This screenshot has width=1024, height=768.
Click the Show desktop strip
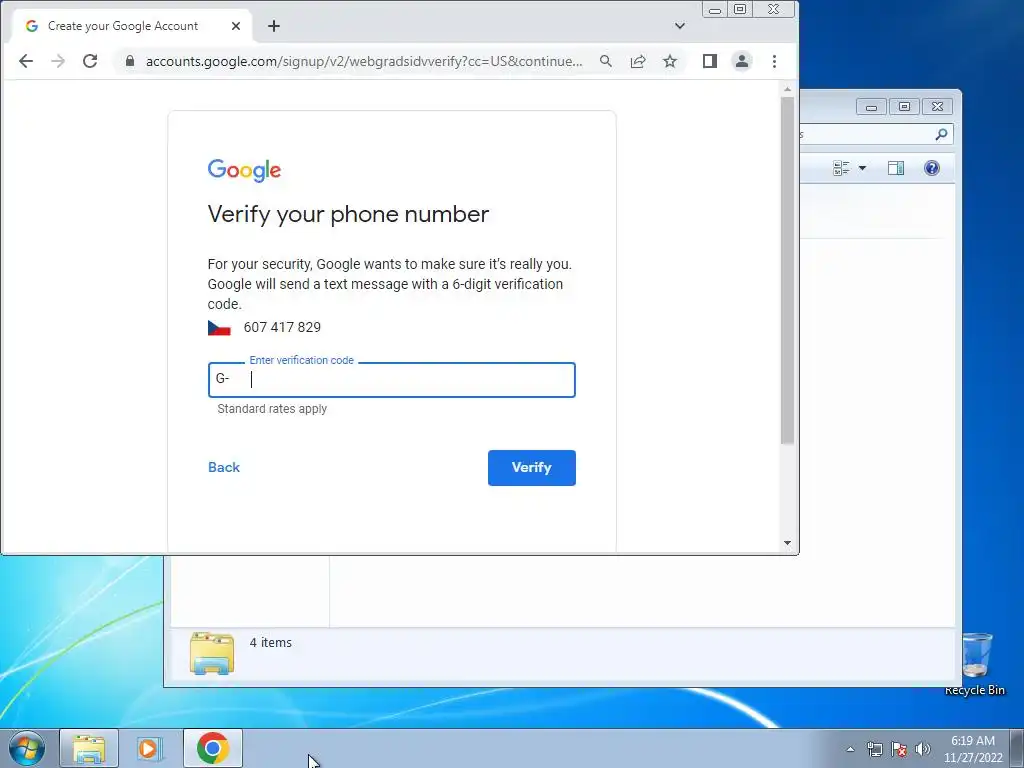[x=1017, y=748]
